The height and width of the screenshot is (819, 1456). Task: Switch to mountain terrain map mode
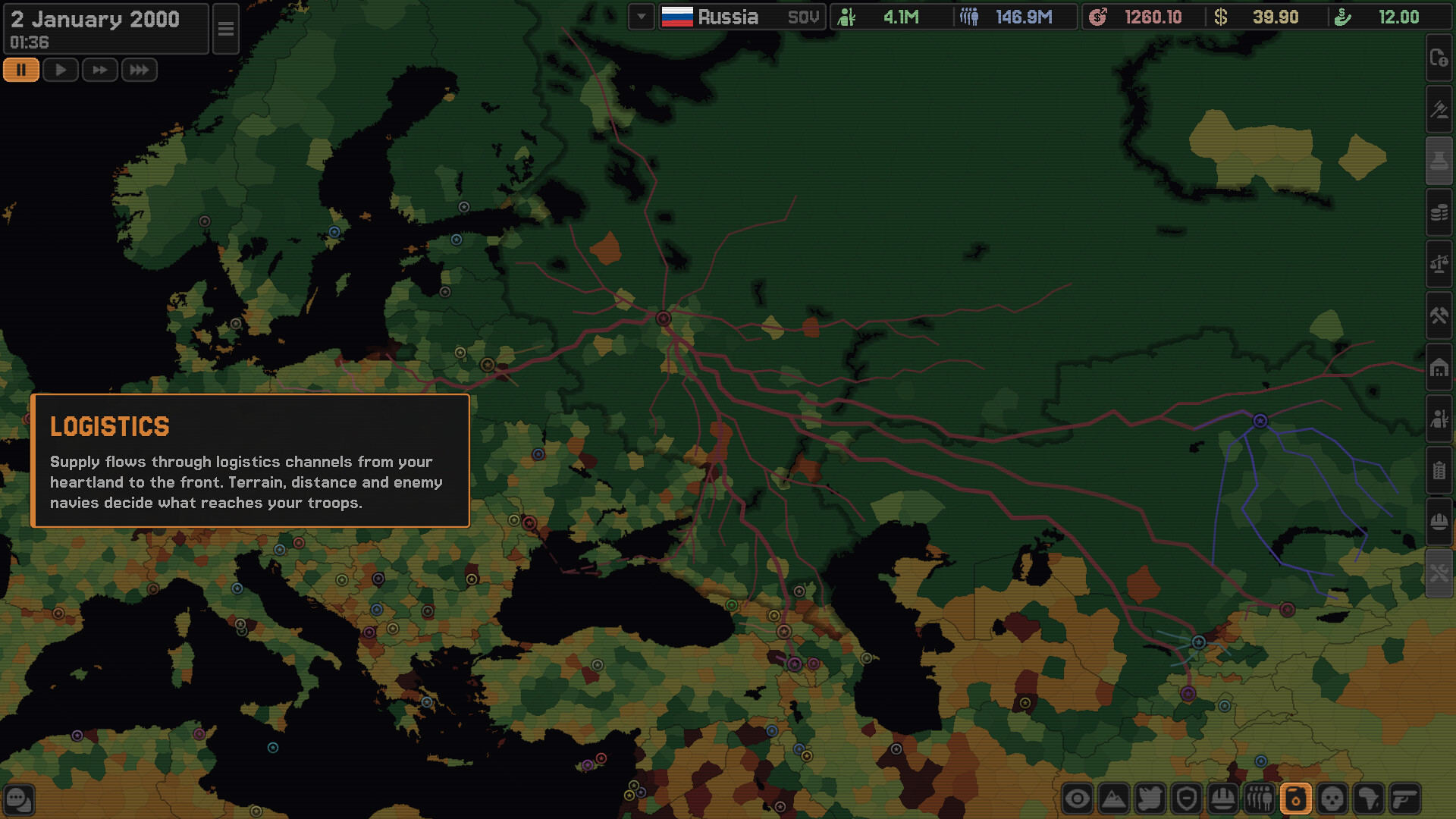[1114, 799]
